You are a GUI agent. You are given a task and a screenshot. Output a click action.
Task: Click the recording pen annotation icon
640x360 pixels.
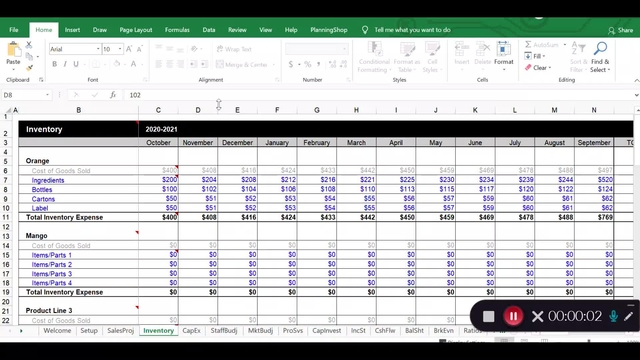[x=628, y=316]
